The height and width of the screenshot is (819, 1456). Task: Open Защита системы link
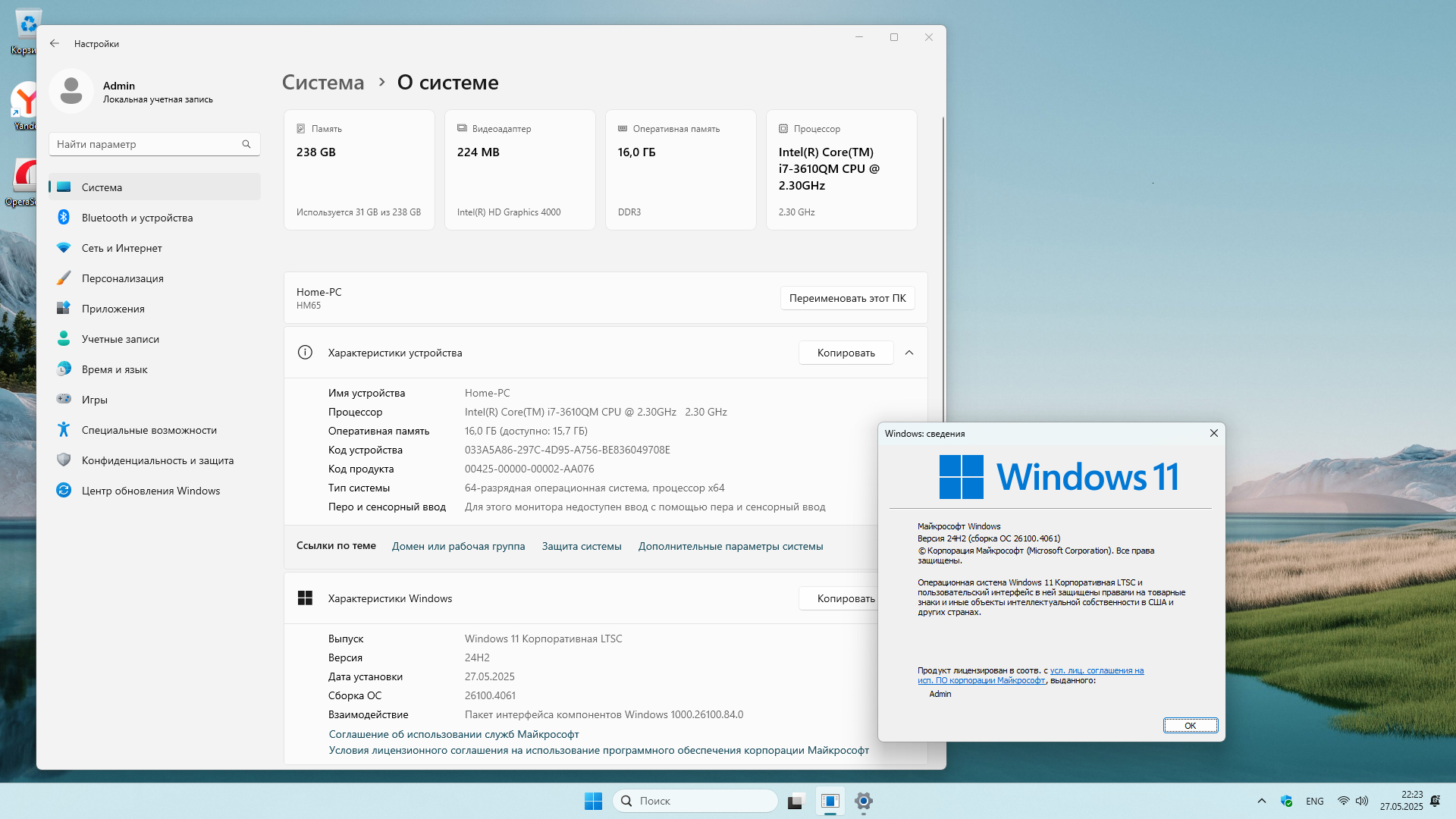point(581,546)
